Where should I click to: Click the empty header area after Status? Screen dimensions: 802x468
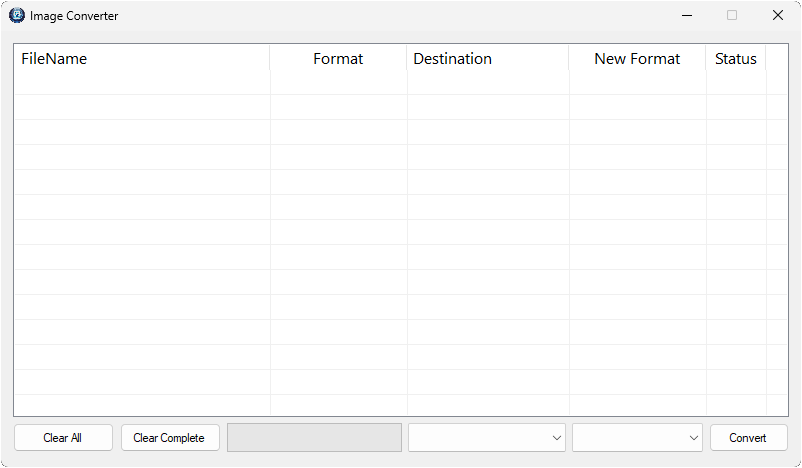click(x=776, y=58)
